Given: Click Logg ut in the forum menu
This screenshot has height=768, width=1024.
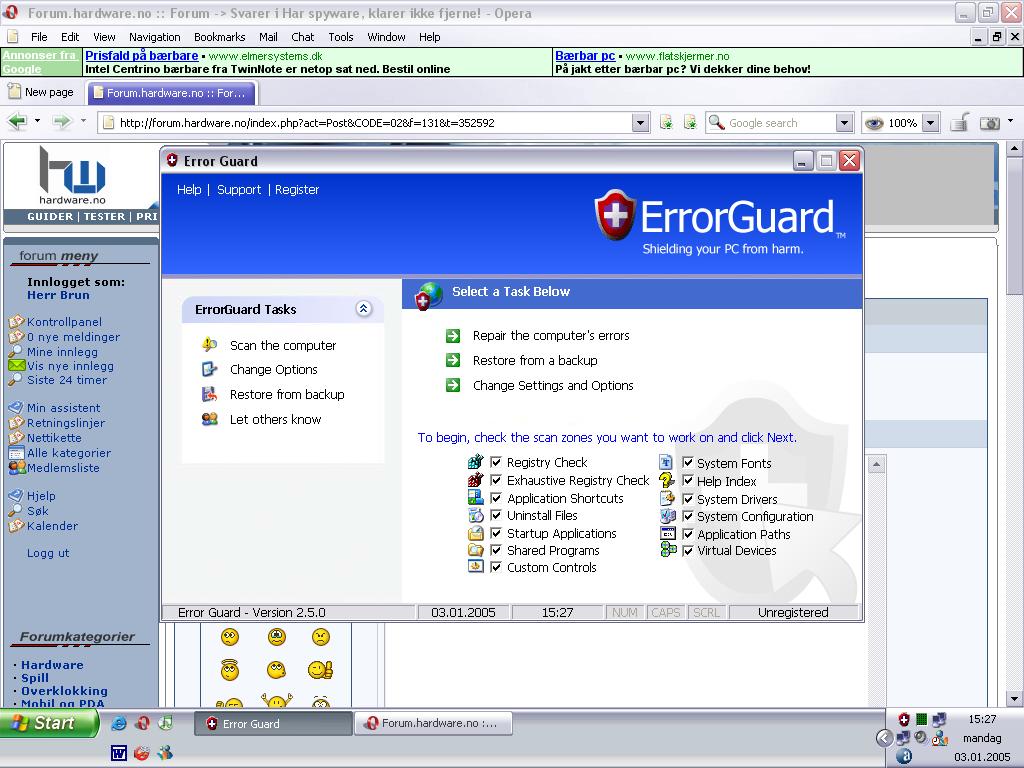Looking at the screenshot, I should pyautogui.click(x=48, y=552).
